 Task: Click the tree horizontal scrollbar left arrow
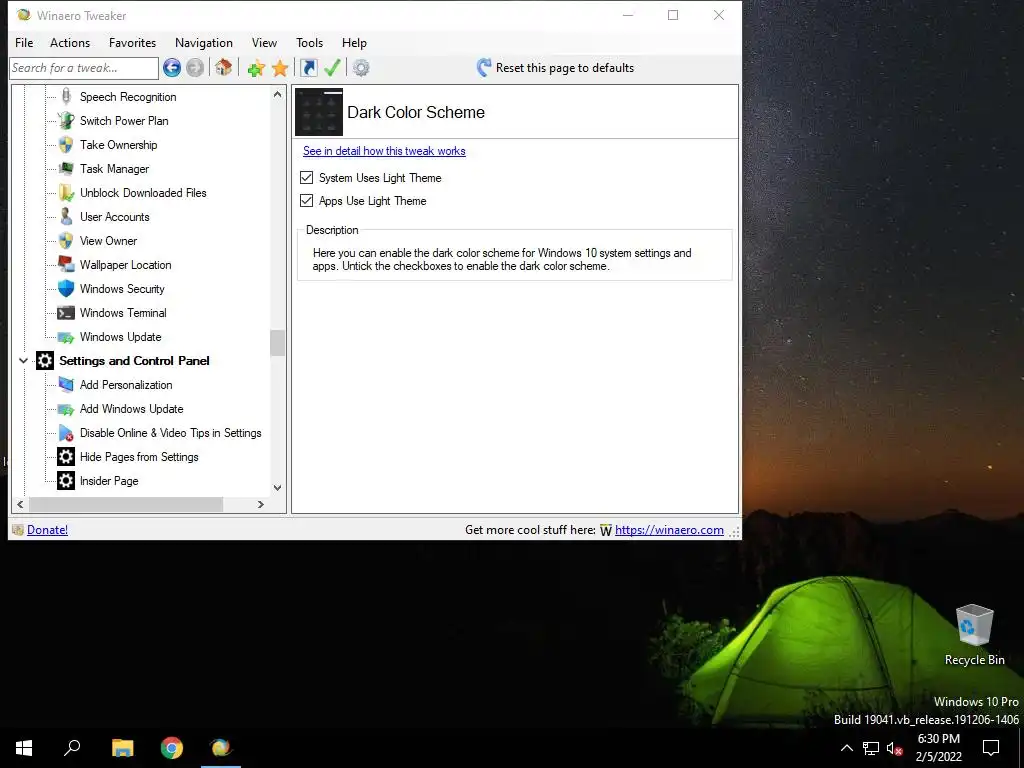click(x=20, y=504)
